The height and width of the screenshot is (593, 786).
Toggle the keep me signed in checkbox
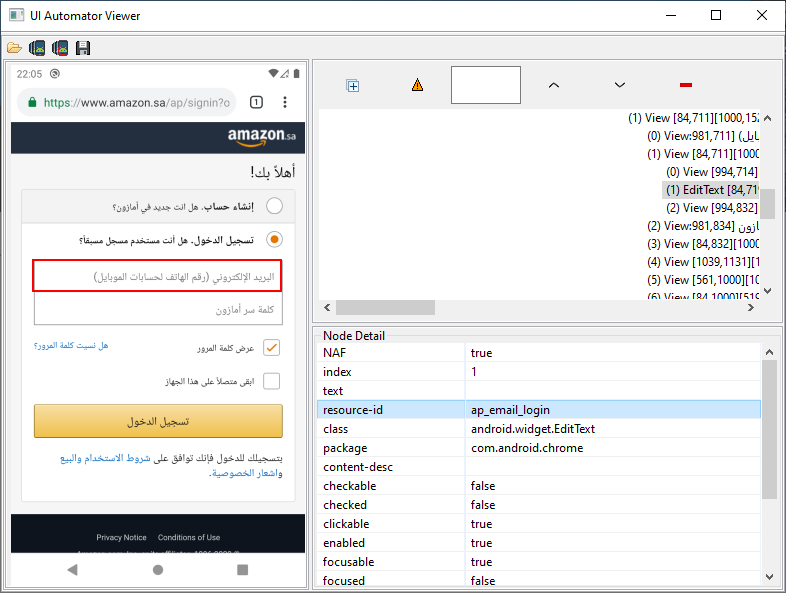271,381
